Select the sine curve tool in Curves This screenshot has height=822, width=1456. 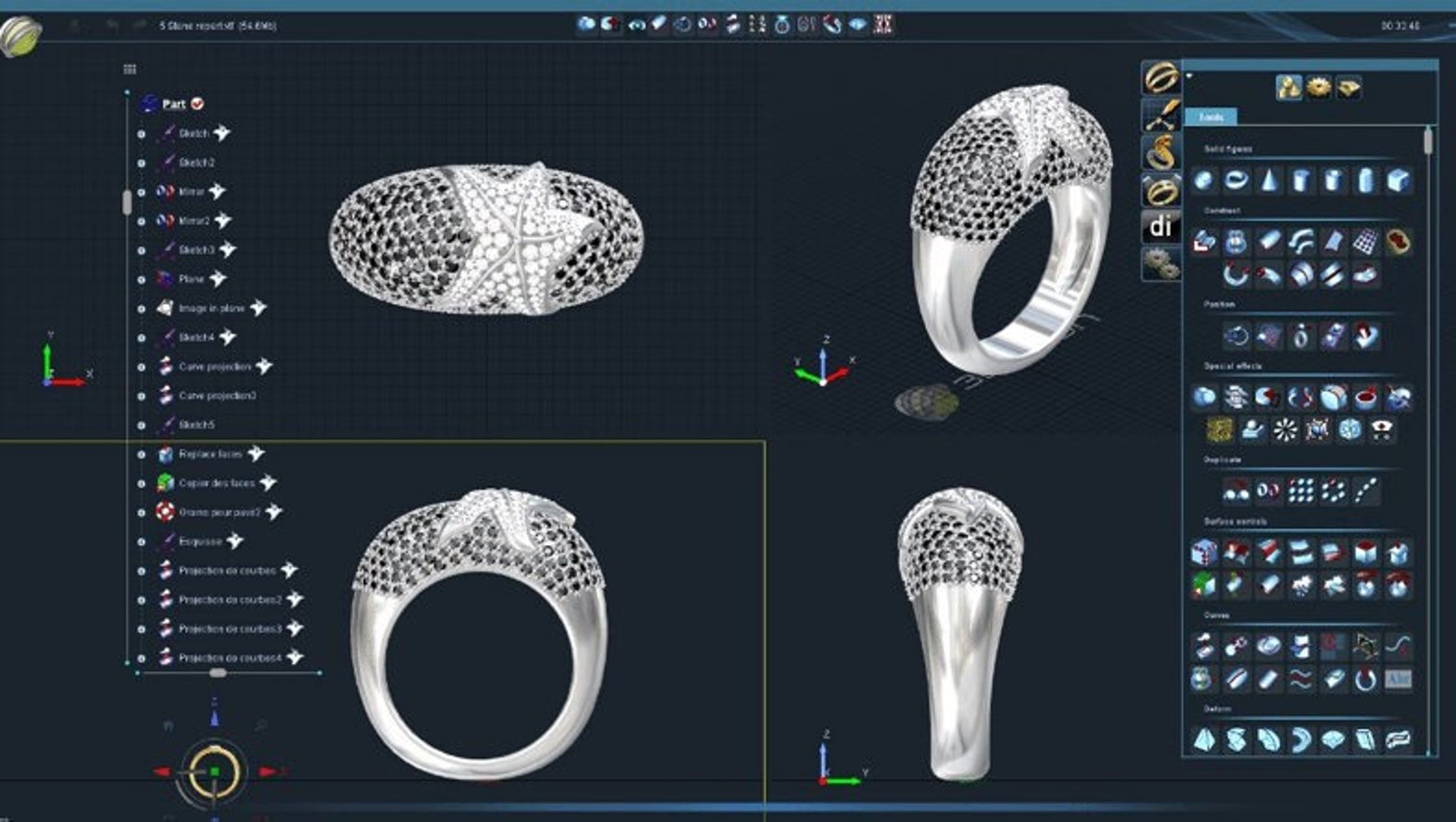click(1398, 647)
